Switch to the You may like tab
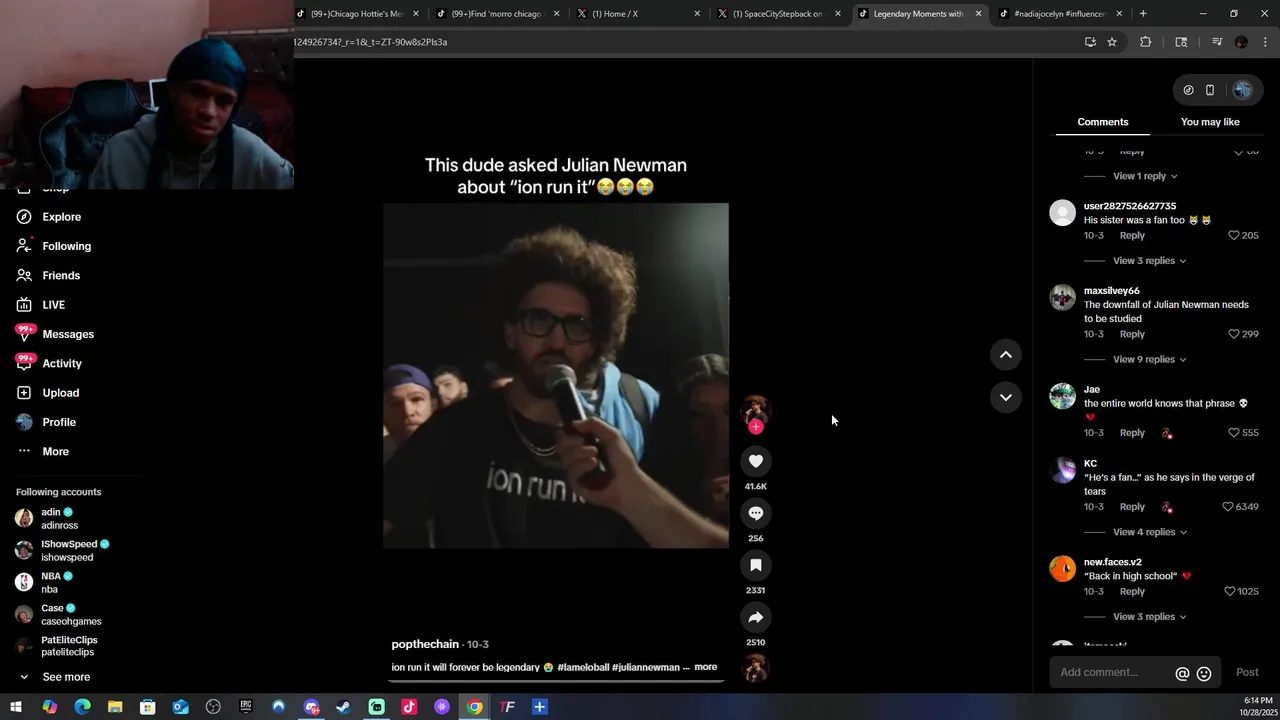 (1210, 122)
